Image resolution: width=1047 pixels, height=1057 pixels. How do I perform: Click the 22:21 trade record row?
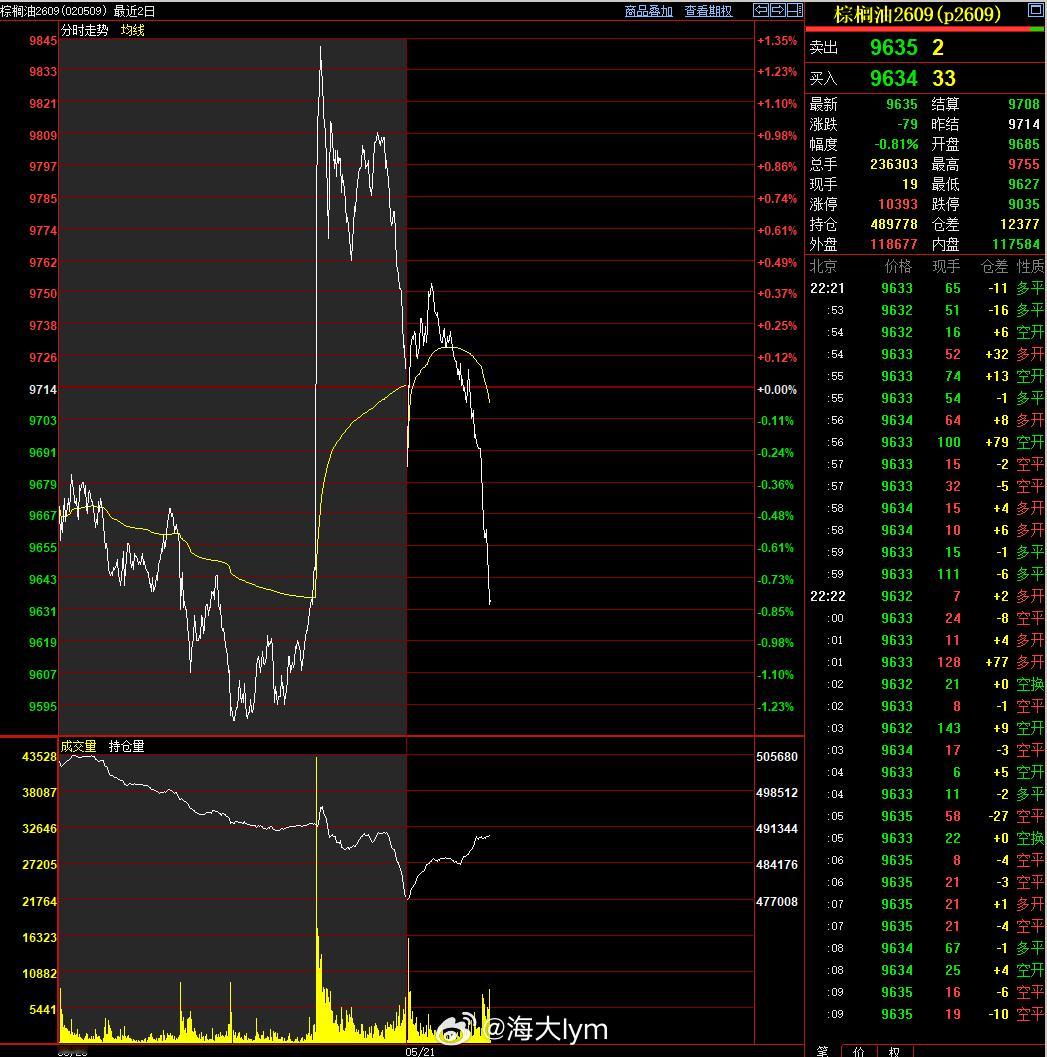tap(926, 289)
